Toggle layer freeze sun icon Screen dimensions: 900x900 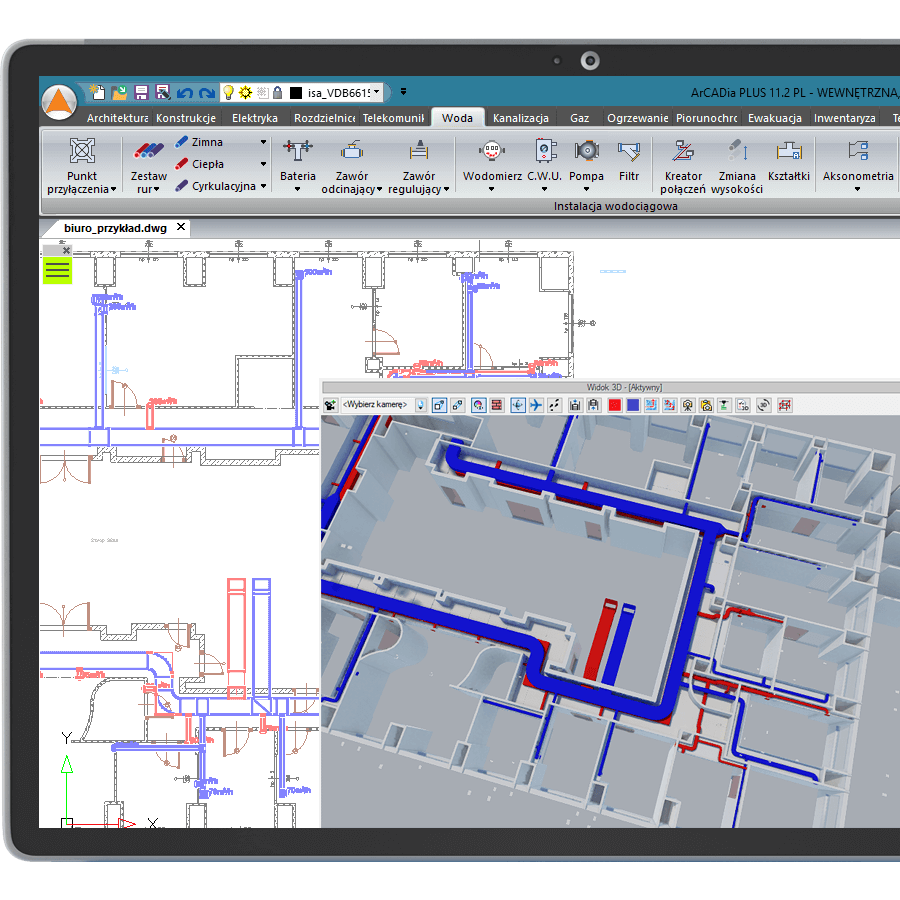246,92
